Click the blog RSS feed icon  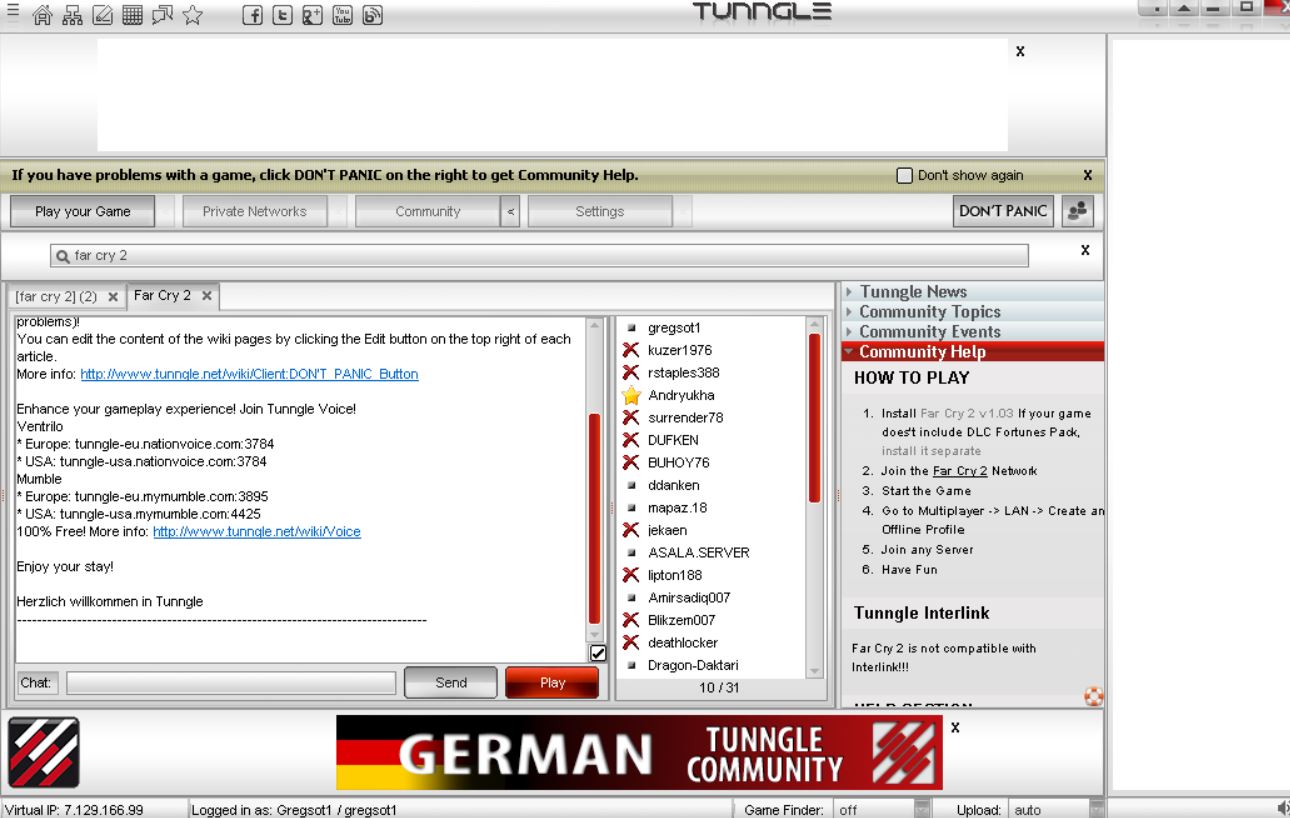pyautogui.click(x=371, y=17)
